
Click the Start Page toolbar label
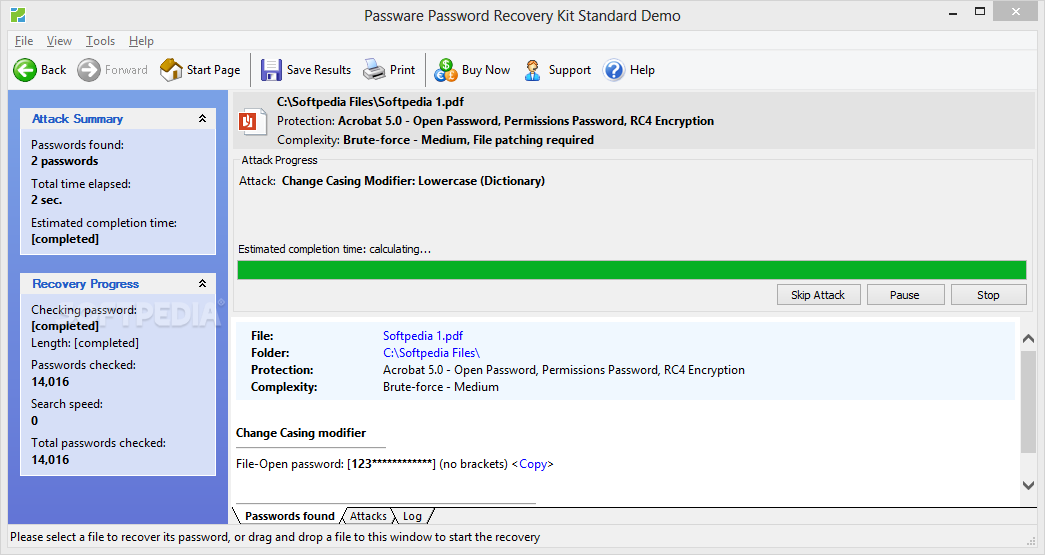pyautogui.click(x=213, y=70)
